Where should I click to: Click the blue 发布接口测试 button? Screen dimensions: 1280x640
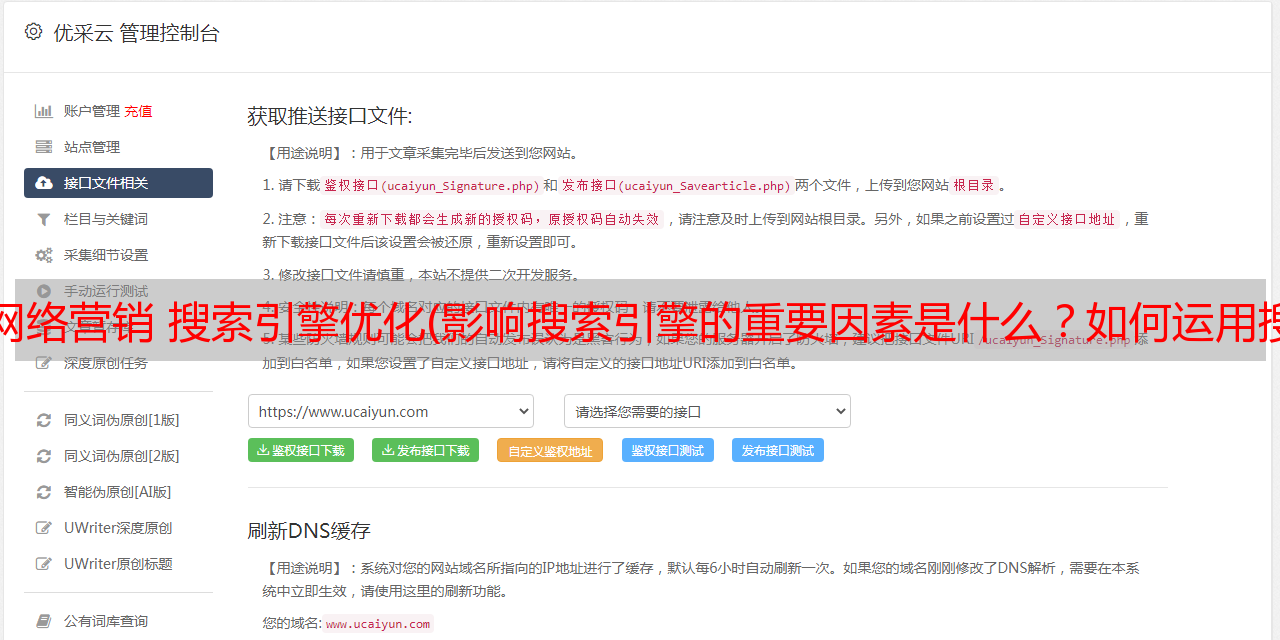coord(778,450)
